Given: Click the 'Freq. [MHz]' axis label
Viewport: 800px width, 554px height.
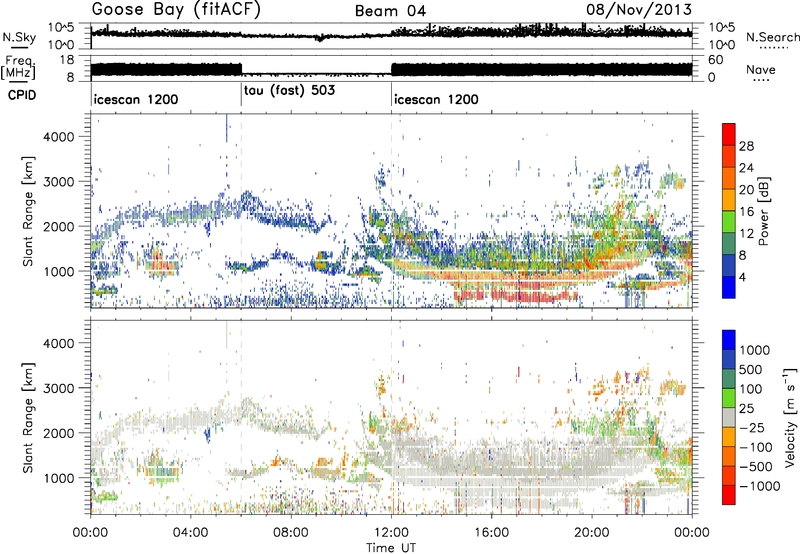Looking at the screenshot, I should [x=18, y=68].
